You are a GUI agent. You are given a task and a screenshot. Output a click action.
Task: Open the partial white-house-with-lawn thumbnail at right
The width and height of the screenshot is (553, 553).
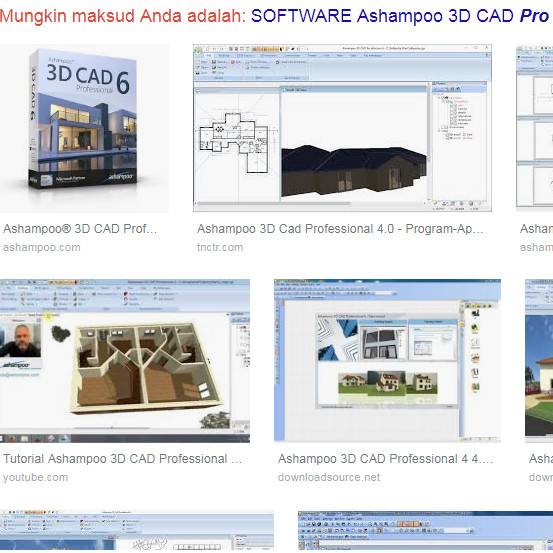[539, 361]
